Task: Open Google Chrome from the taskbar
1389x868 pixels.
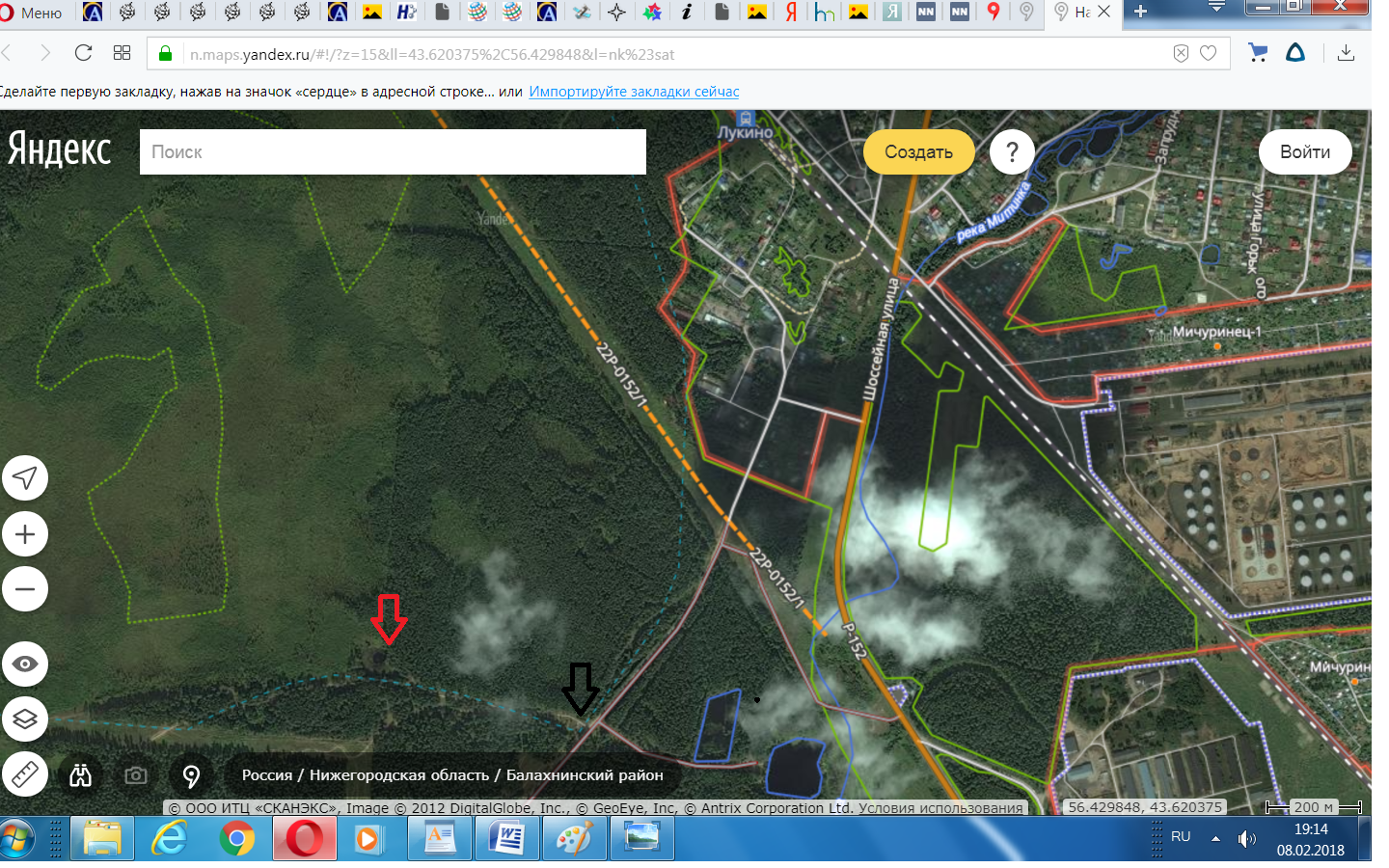Action: tap(236, 838)
